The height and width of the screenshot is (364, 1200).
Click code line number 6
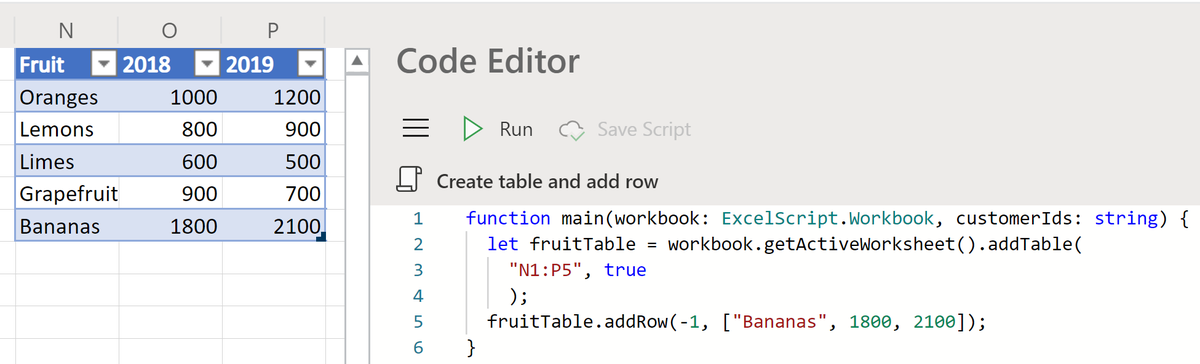418,347
